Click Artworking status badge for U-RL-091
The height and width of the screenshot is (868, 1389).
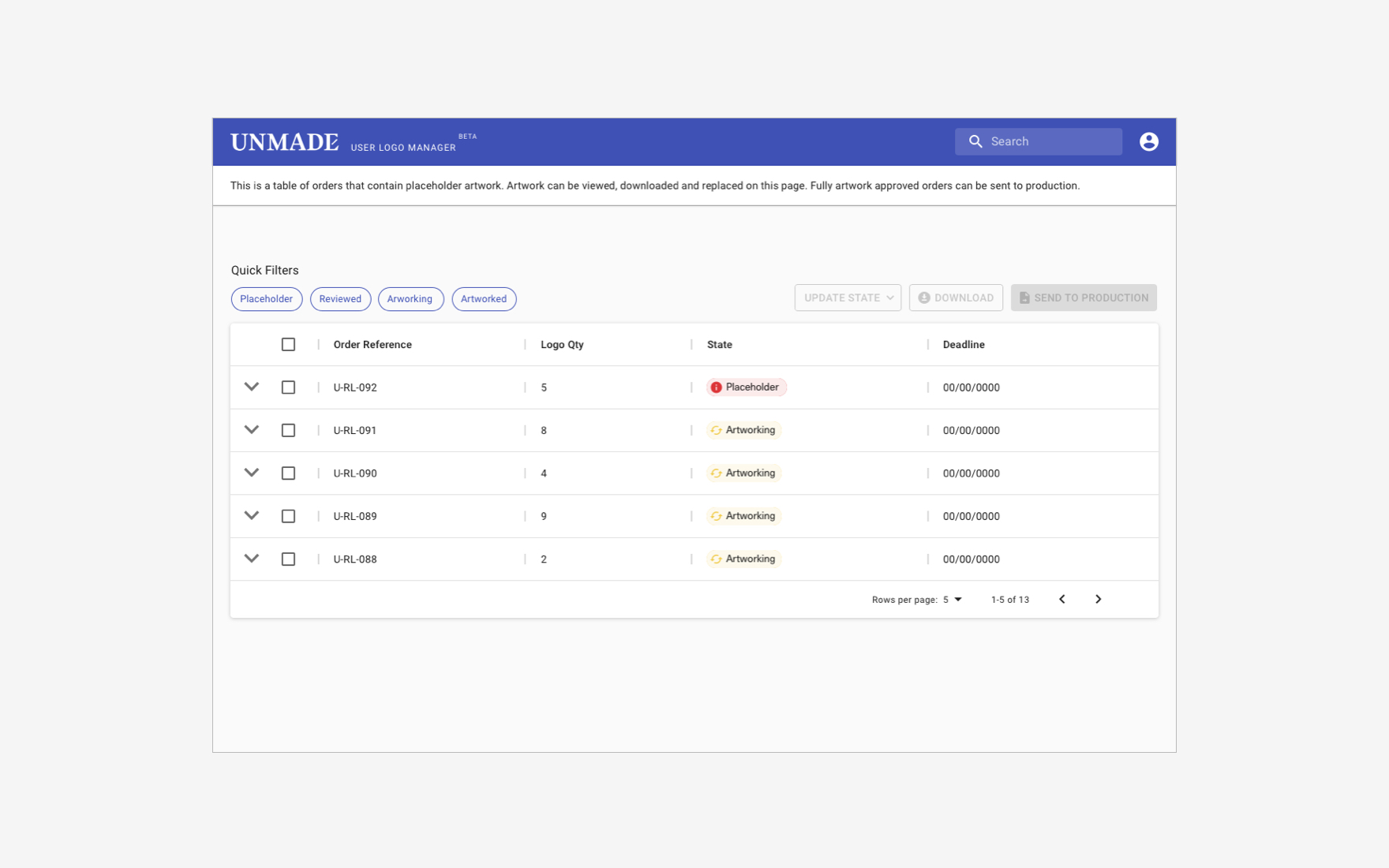[743, 430]
